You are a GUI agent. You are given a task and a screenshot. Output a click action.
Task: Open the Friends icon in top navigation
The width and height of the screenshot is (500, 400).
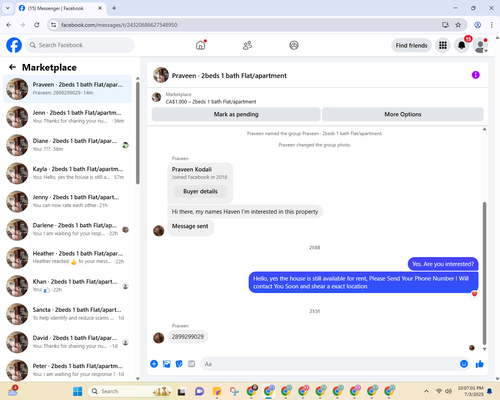247,45
